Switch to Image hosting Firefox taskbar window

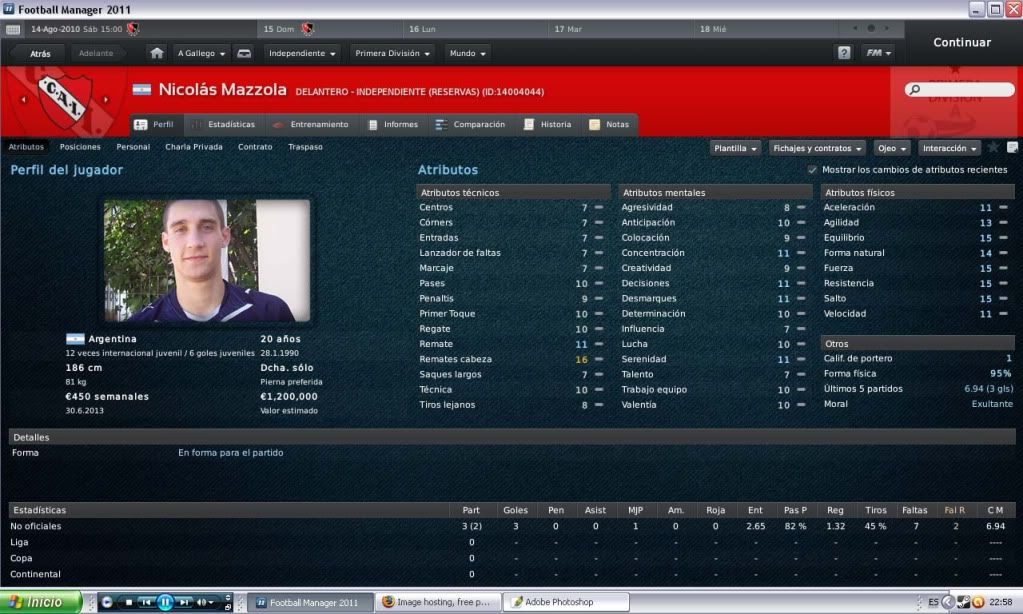[x=437, y=602]
